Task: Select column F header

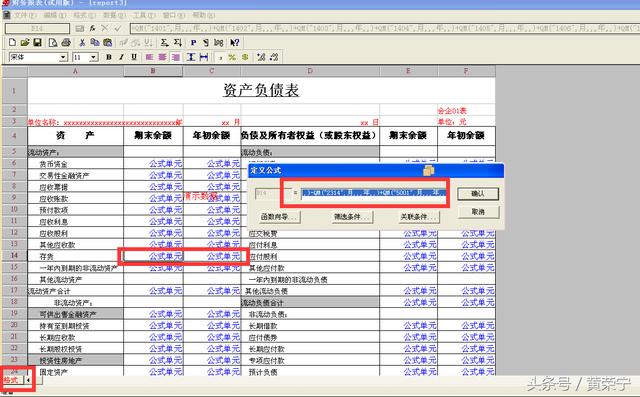Action: coord(467,71)
